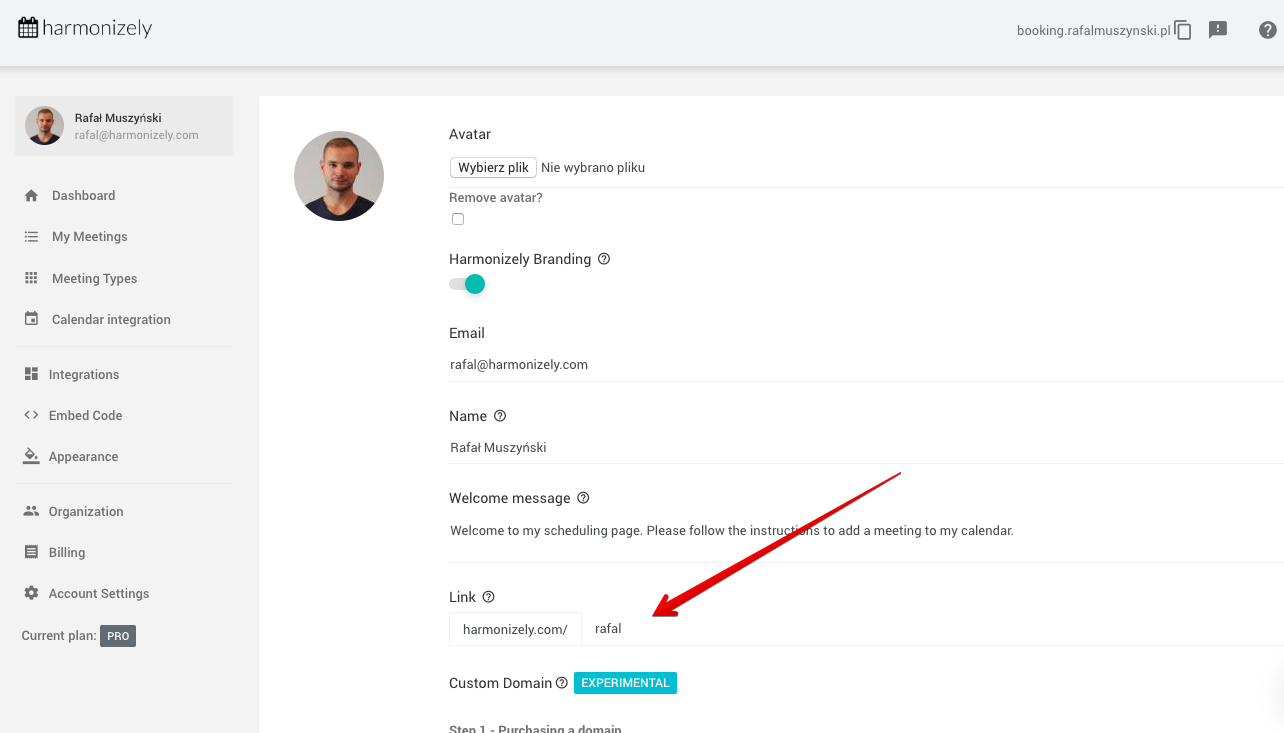This screenshot has width=1284, height=733.
Task: Click help icon next to Name label
Action: (500, 416)
